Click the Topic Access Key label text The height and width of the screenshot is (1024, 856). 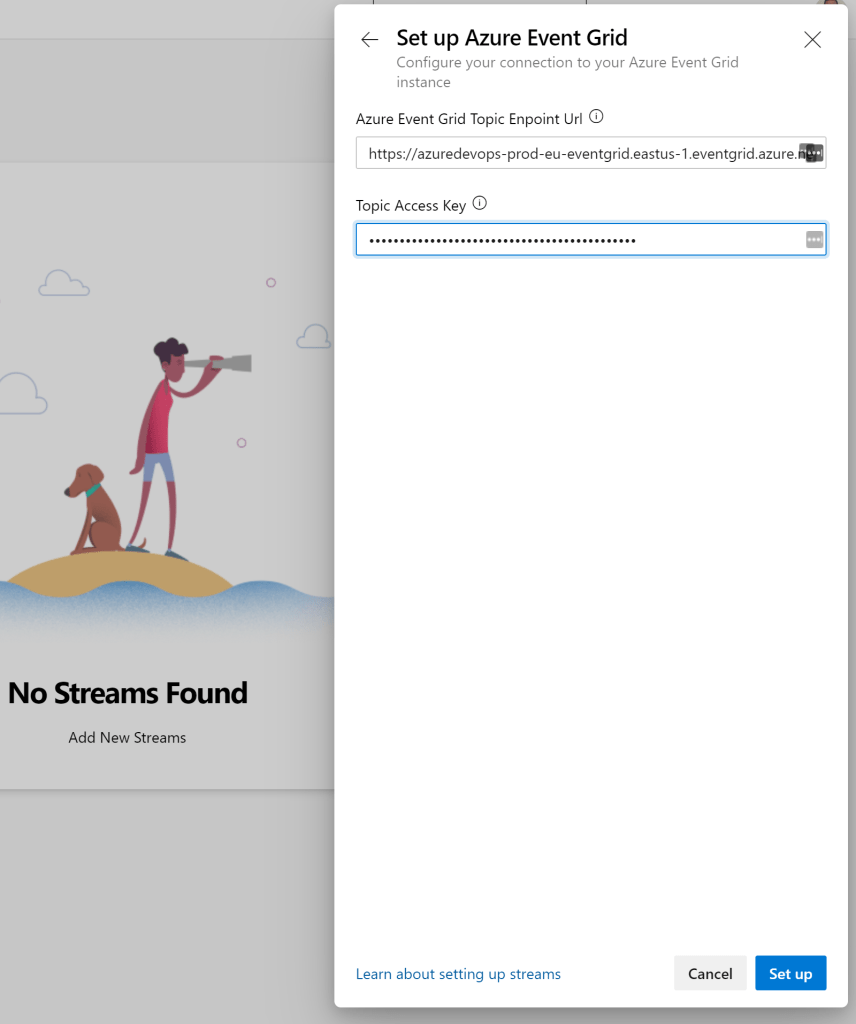[411, 205]
